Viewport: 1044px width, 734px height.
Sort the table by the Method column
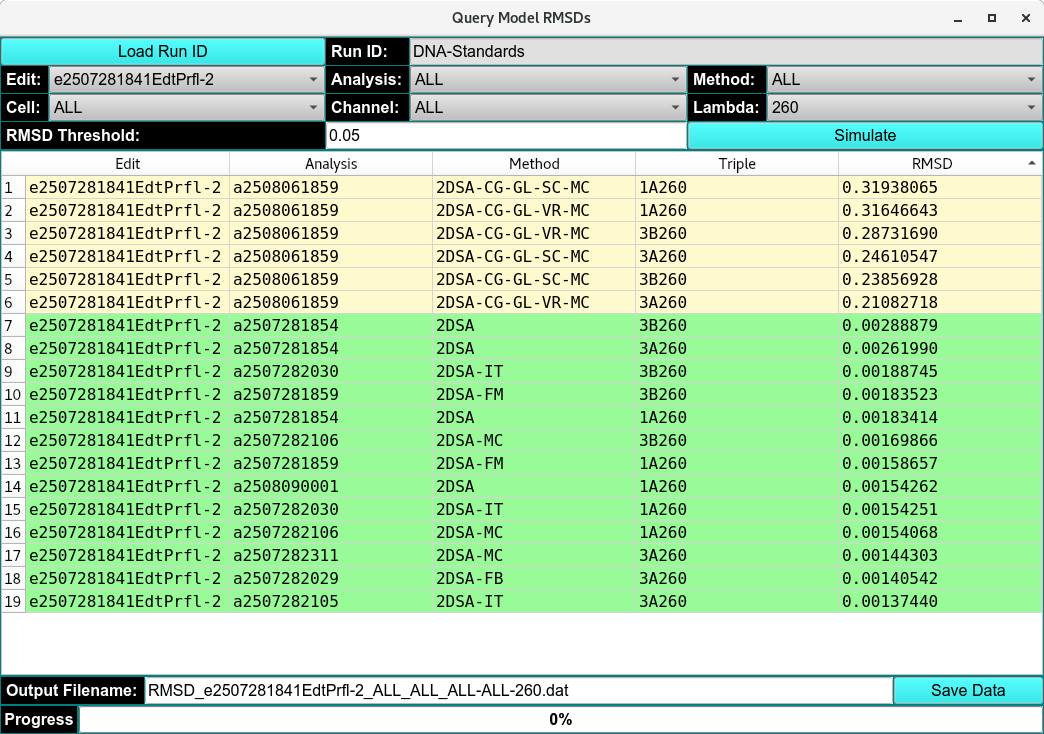[534, 163]
